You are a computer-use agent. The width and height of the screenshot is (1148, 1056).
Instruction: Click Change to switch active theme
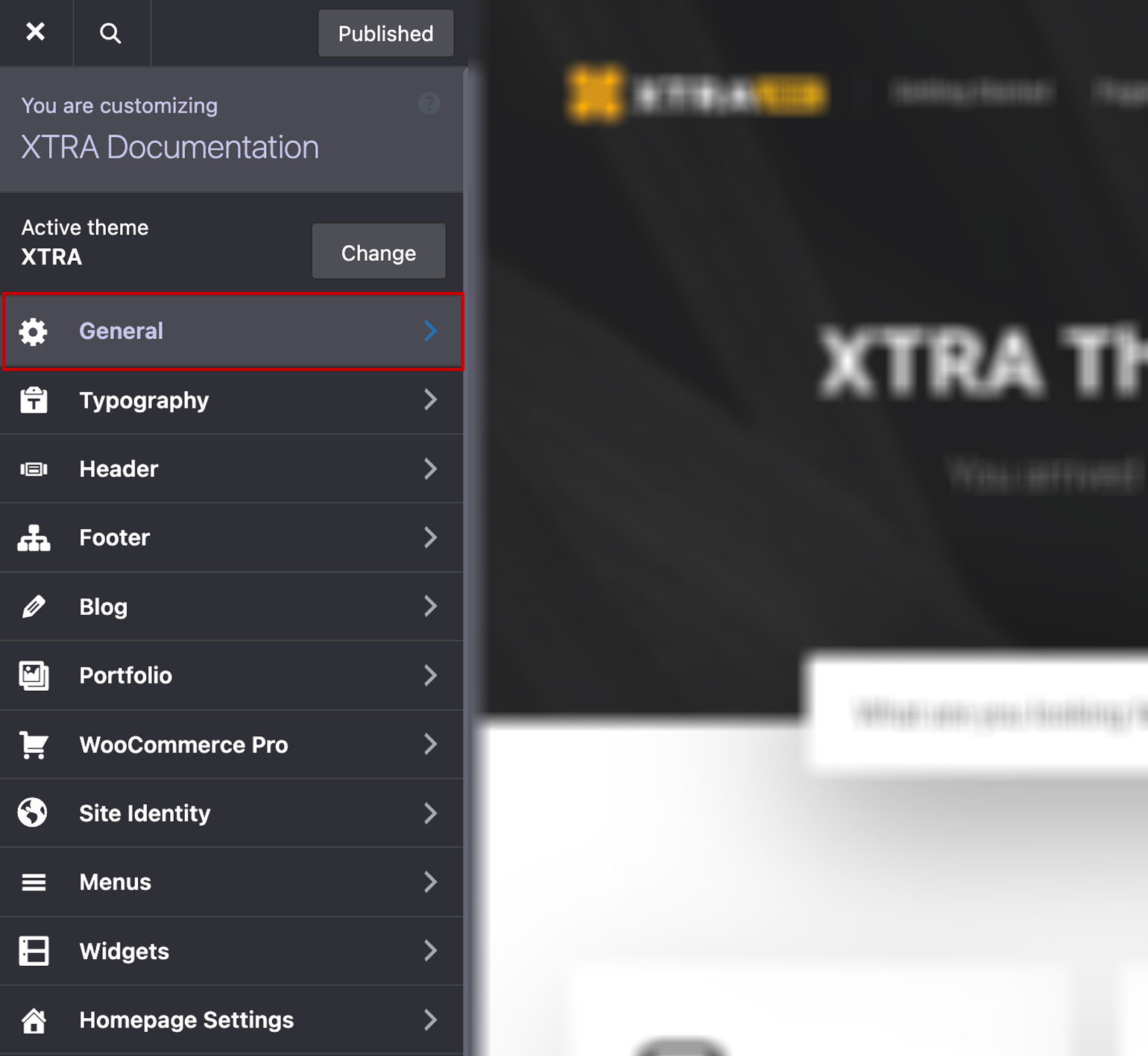tap(378, 252)
